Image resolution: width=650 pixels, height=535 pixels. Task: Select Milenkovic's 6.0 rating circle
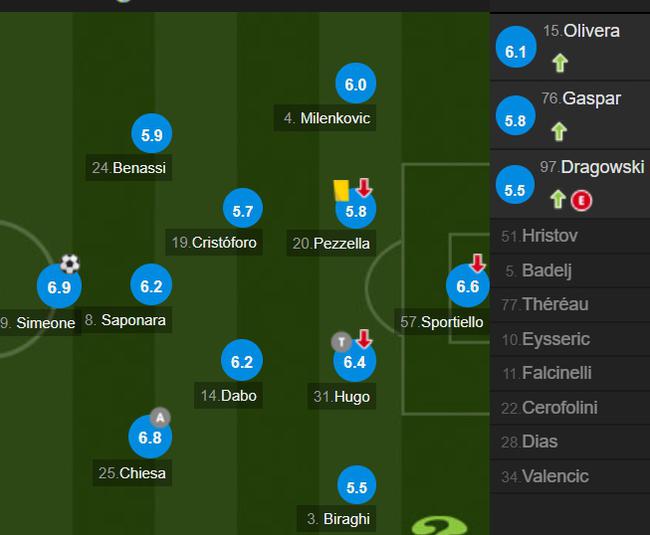[356, 83]
